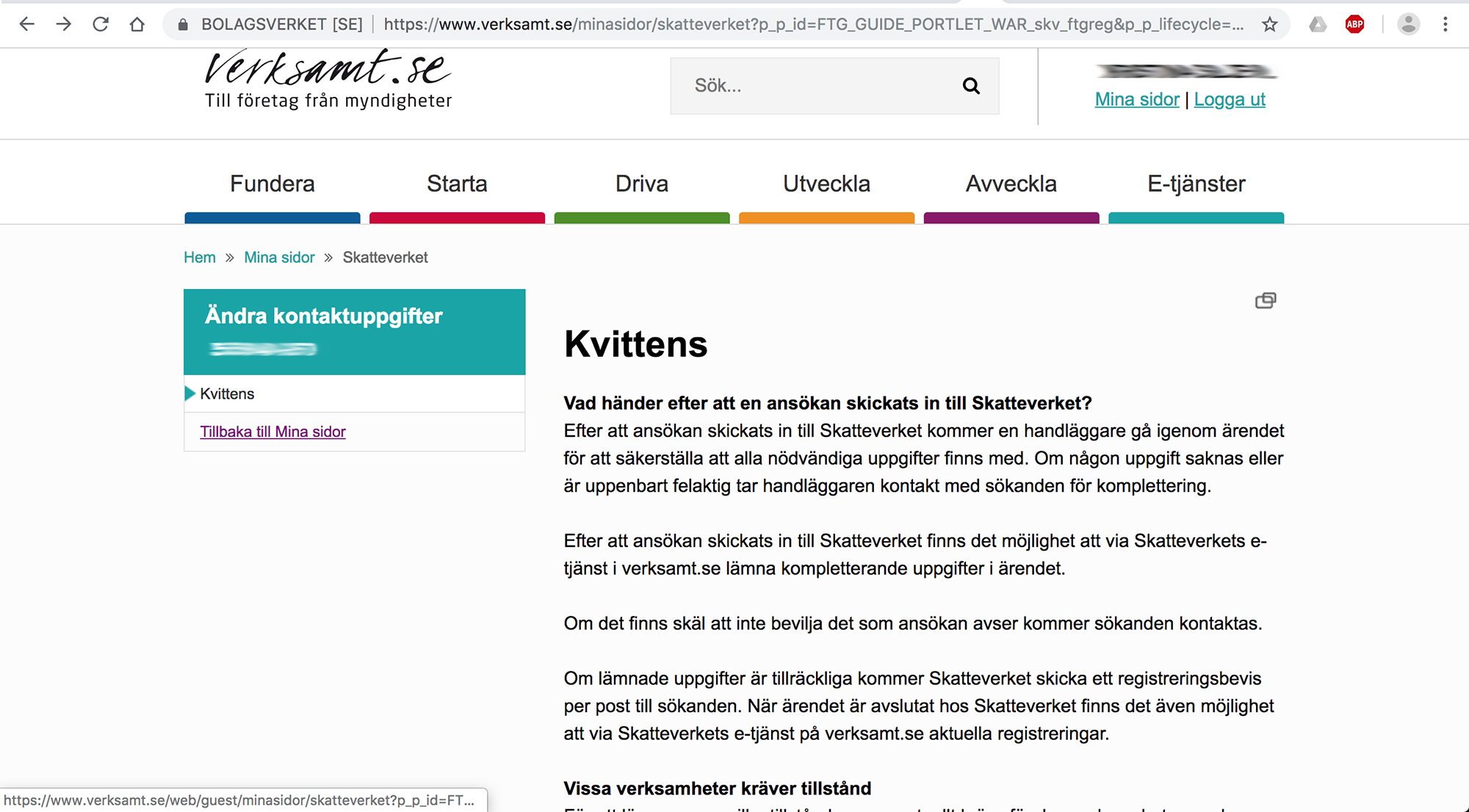
Task: Click Ändra kontaktuppgifter panel header
Action: tap(354, 332)
